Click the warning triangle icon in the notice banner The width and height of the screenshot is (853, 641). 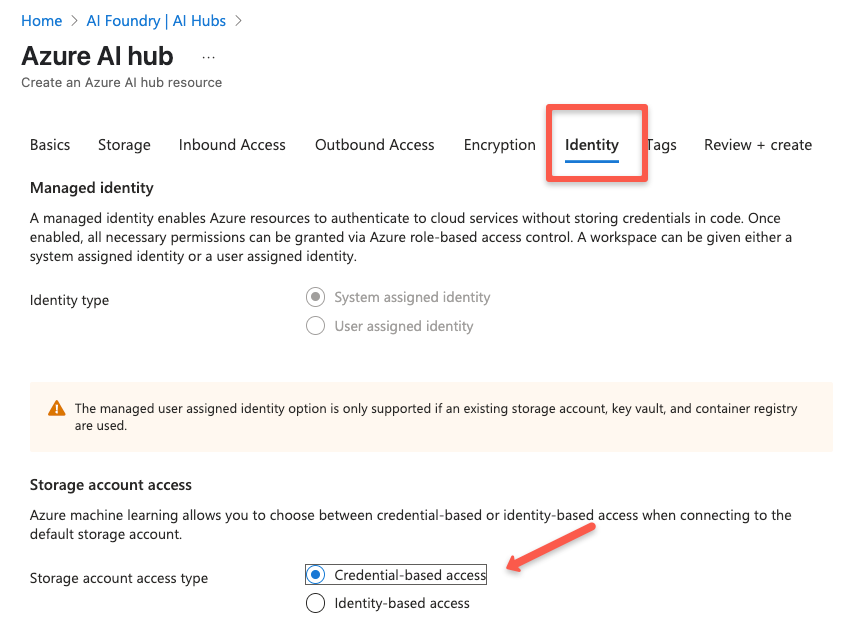point(57,408)
